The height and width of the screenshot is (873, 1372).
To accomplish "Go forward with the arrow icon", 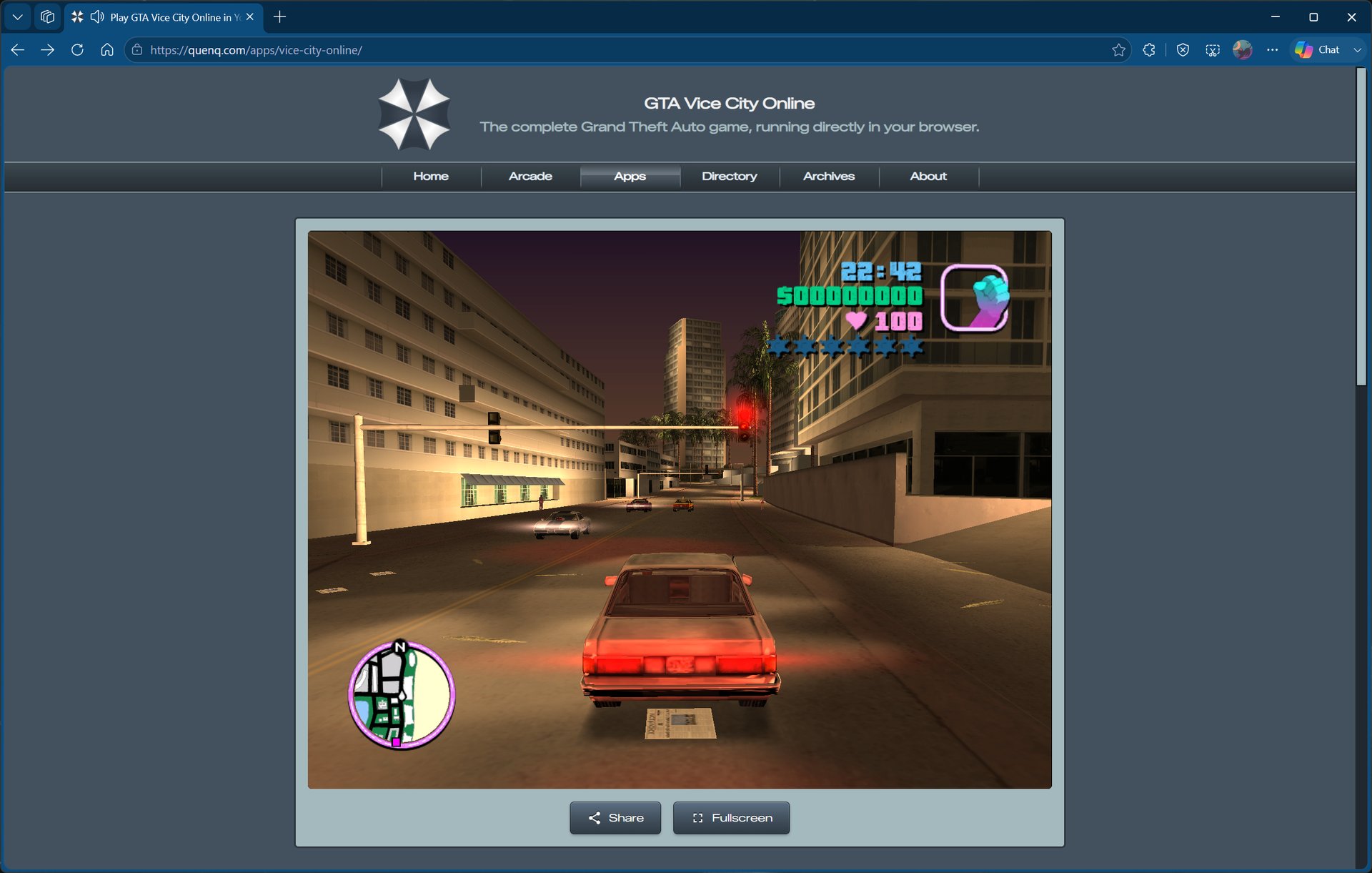I will 47,50.
